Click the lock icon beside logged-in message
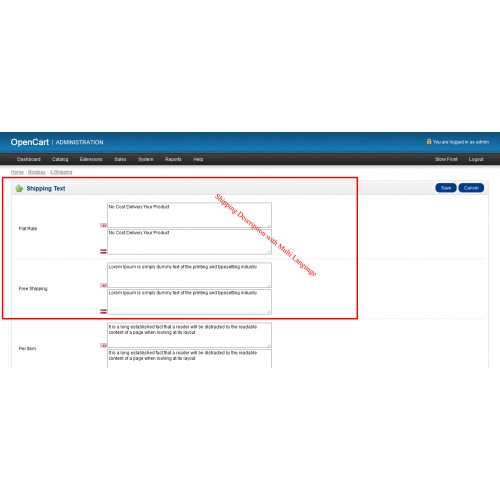500x500 pixels. 429,142
